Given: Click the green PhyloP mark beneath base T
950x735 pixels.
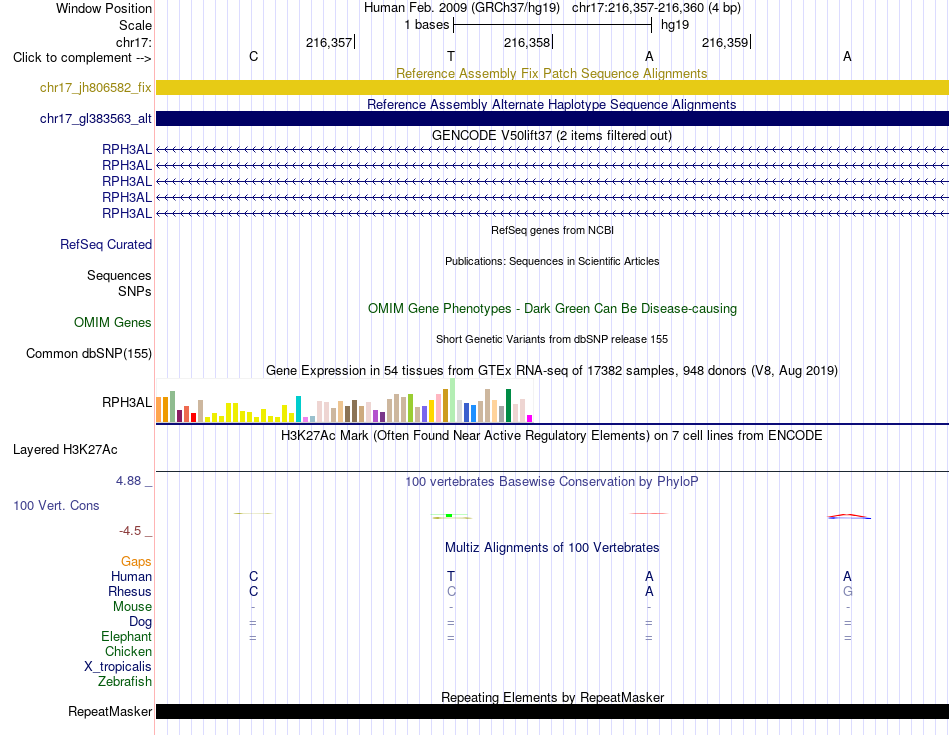Looking at the screenshot, I should tap(449, 516).
